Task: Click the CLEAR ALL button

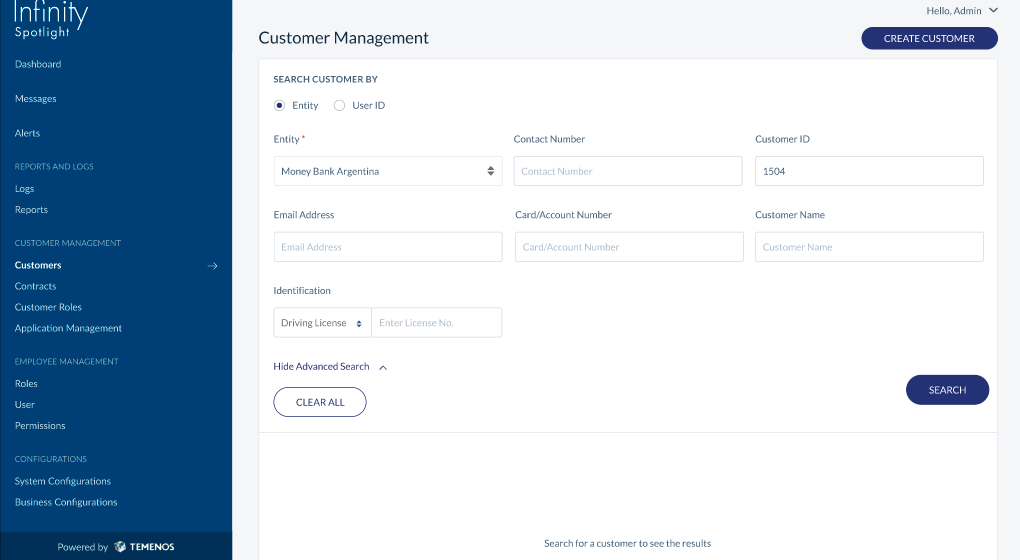Action: 320,402
